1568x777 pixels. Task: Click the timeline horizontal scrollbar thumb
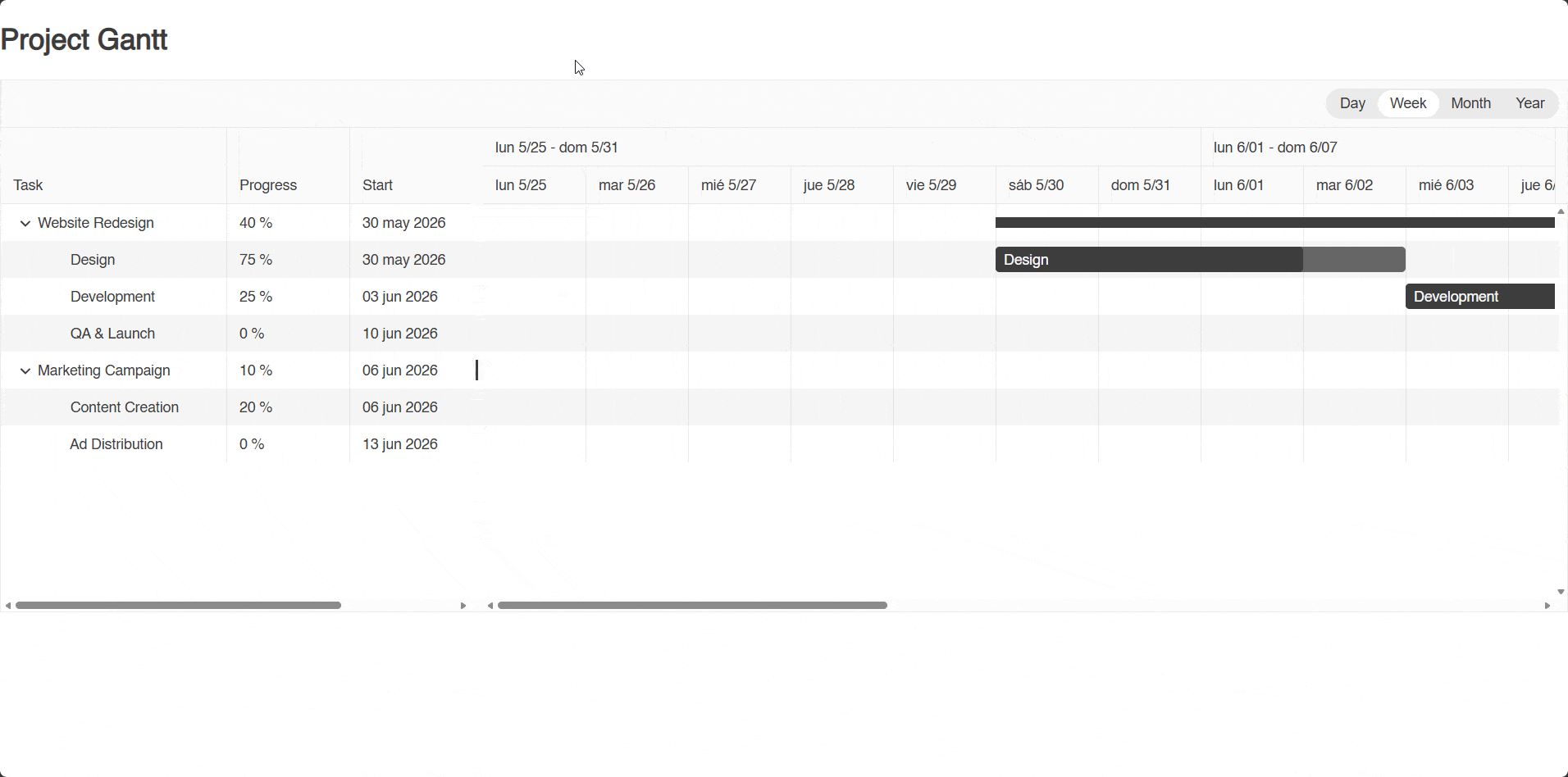(692, 606)
